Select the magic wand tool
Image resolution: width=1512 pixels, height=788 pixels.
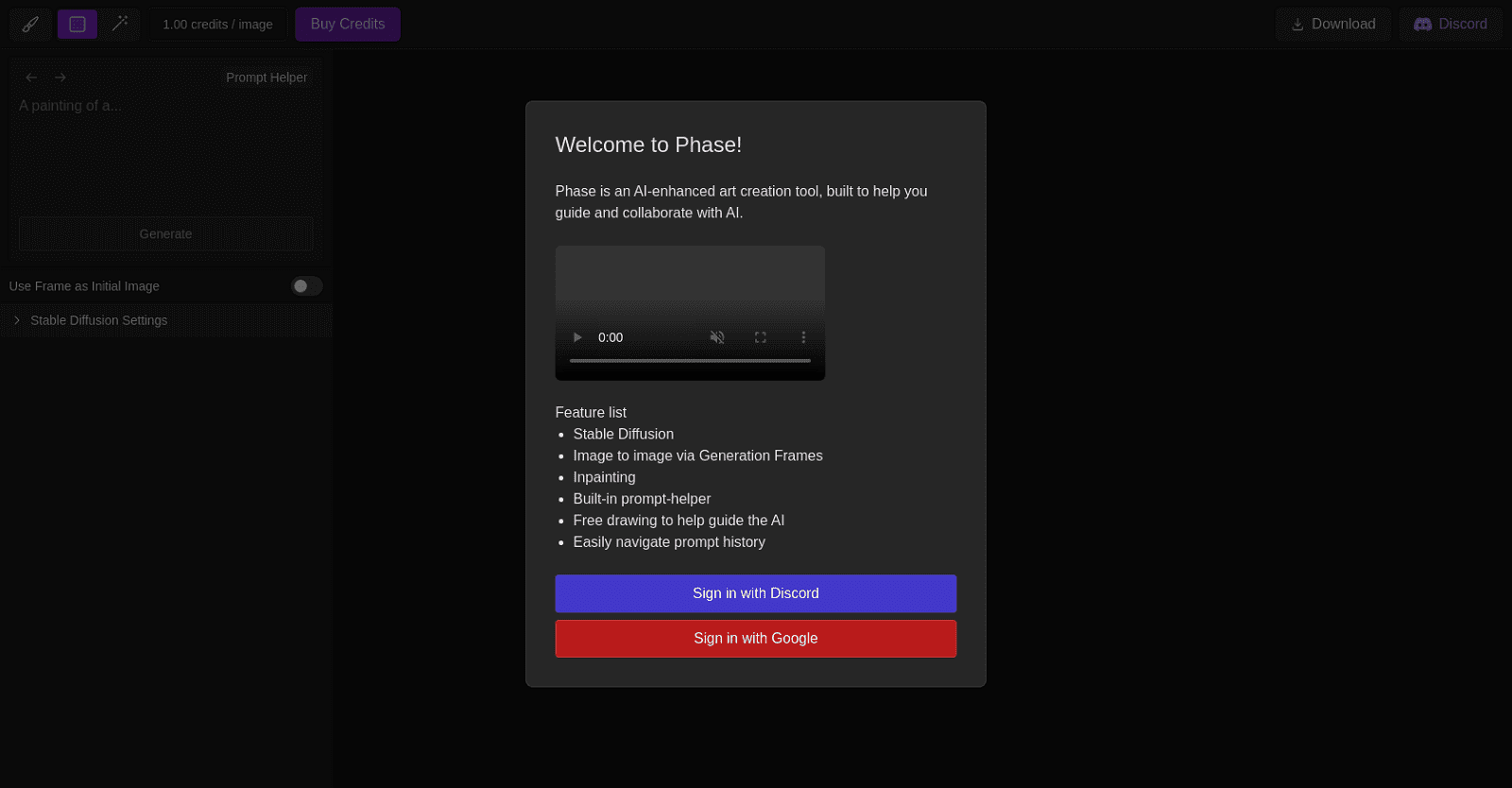120,25
